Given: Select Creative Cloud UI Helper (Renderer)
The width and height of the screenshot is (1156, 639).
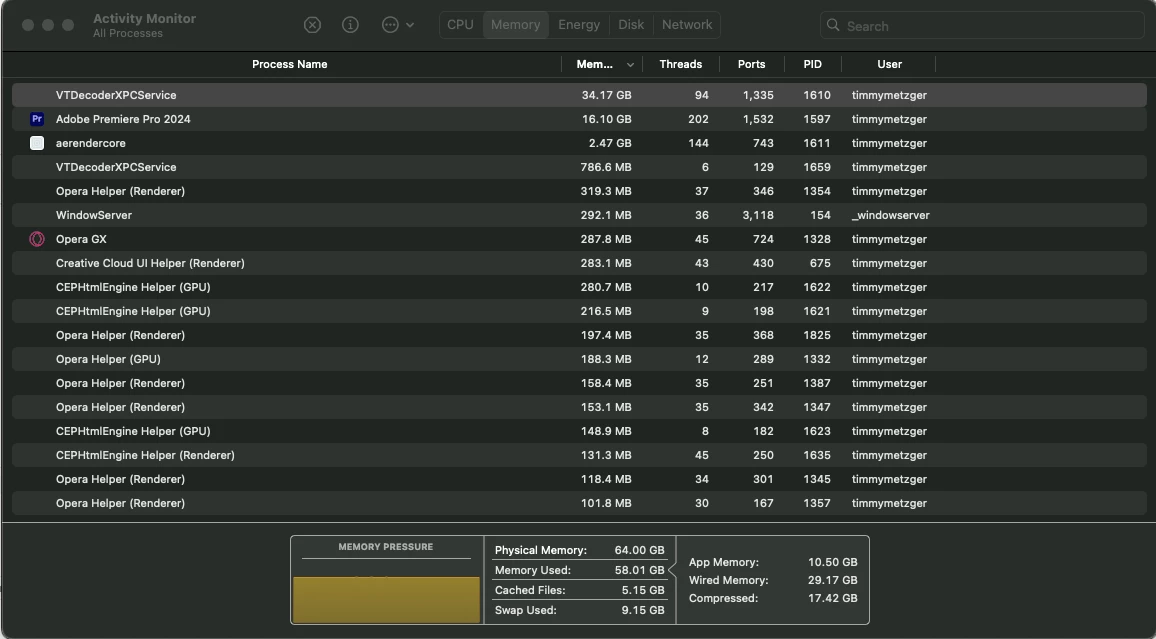Looking at the screenshot, I should (579, 263).
